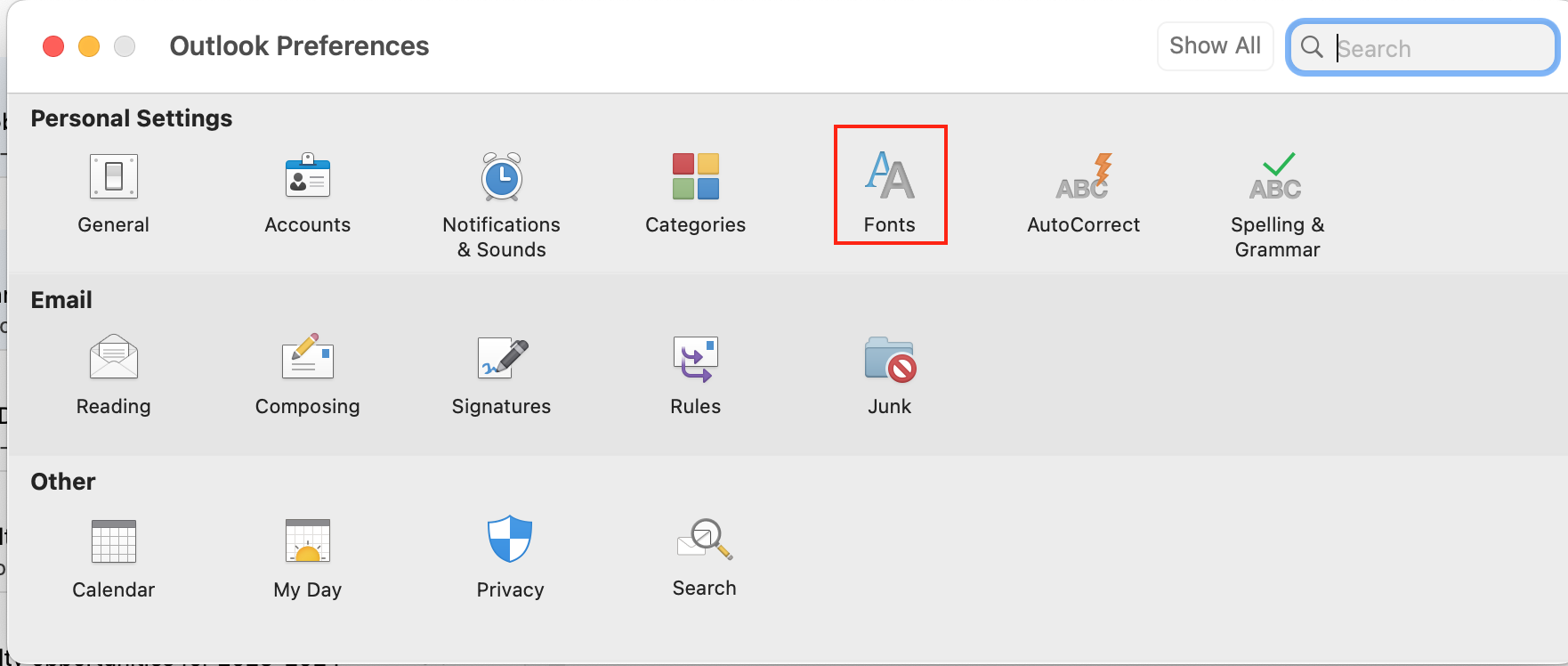1568x666 pixels.
Task: Open Composing email preferences
Action: tap(308, 375)
